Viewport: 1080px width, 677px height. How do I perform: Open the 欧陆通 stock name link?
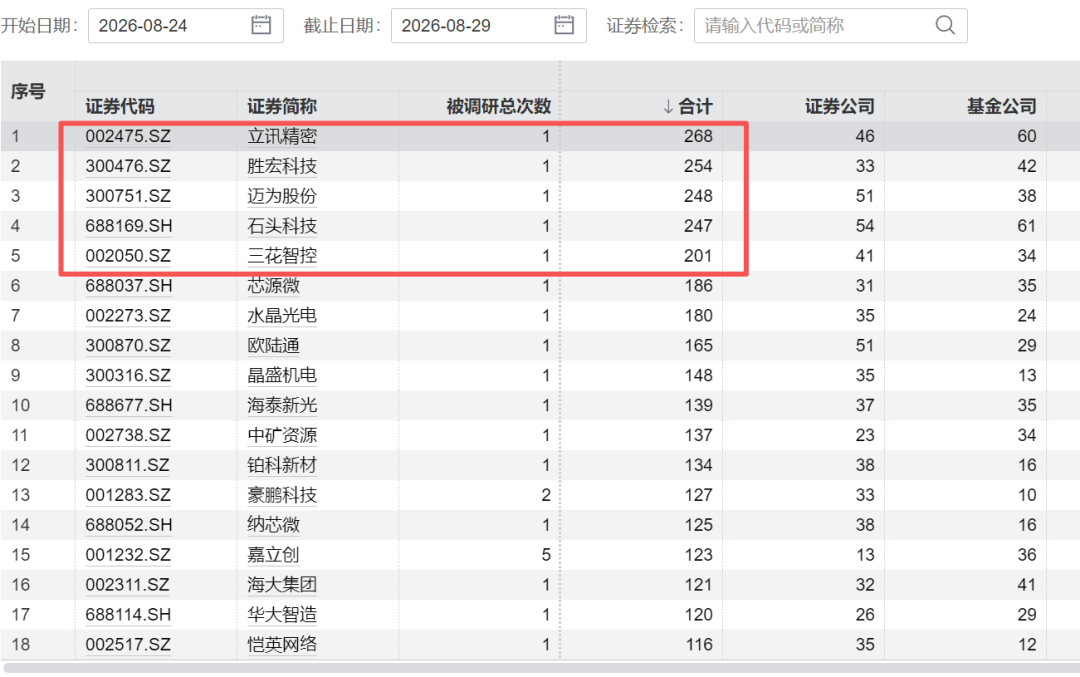pyautogui.click(x=273, y=346)
